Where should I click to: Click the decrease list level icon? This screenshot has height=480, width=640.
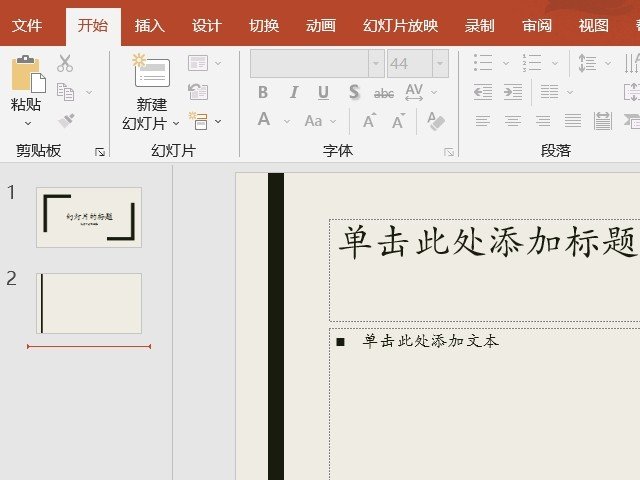[483, 92]
